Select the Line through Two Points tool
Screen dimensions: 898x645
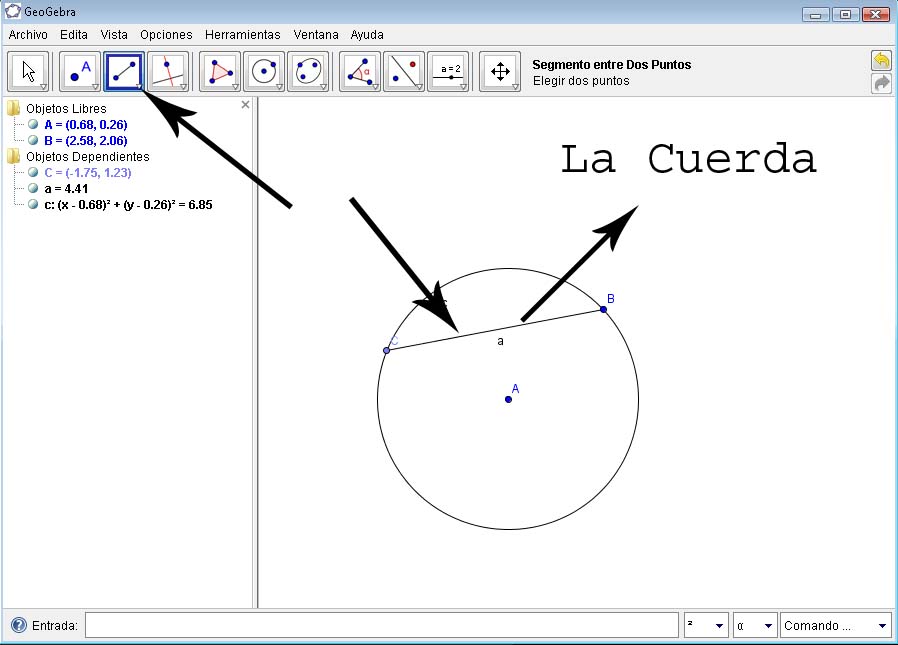point(169,70)
